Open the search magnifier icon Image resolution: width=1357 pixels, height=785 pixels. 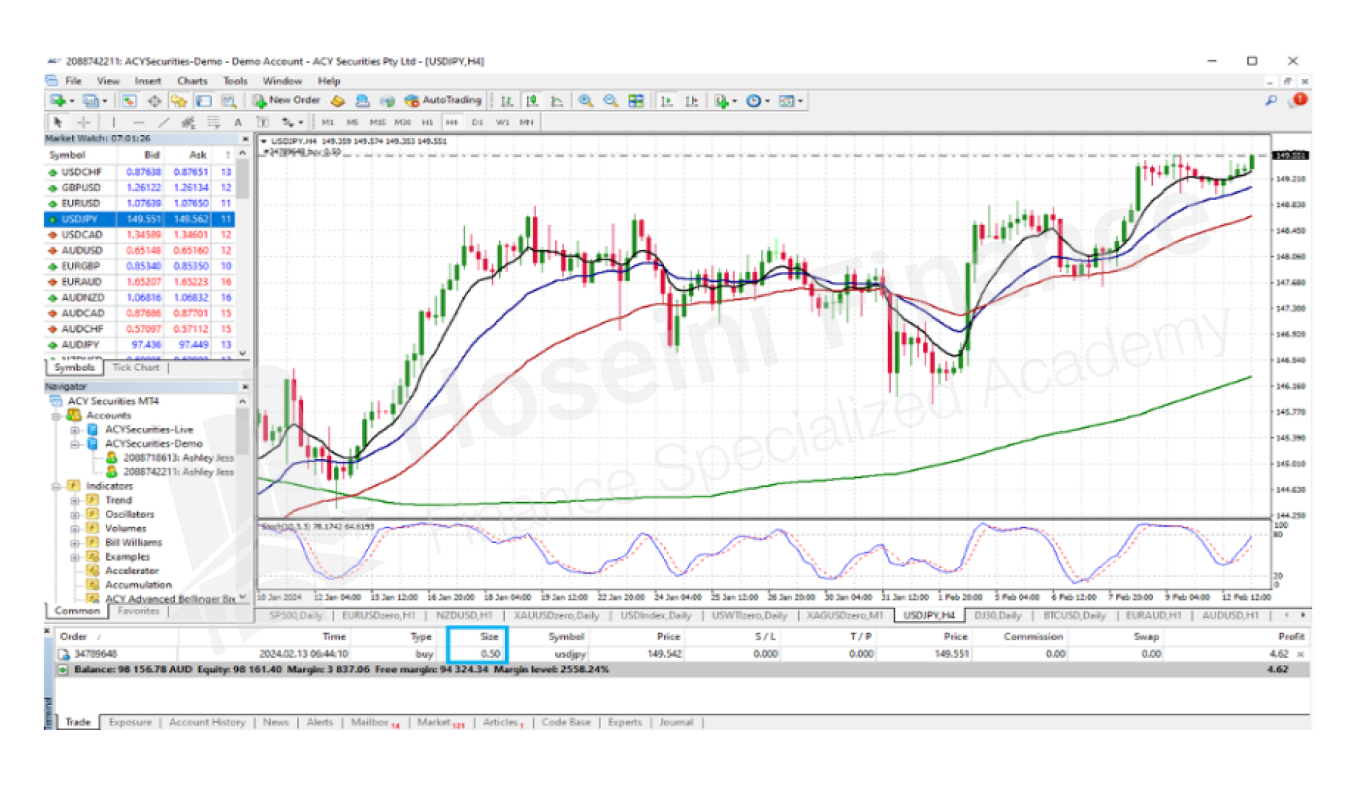pyautogui.click(x=1271, y=100)
